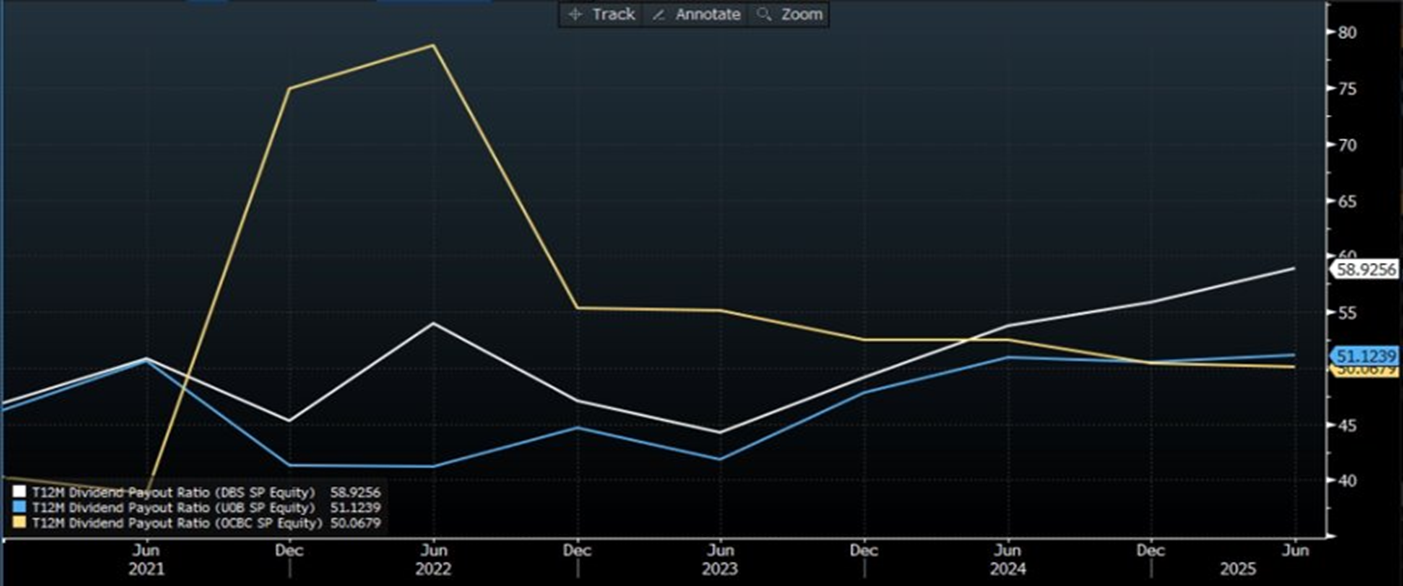Enable Track mode via its text label

(x=612, y=14)
